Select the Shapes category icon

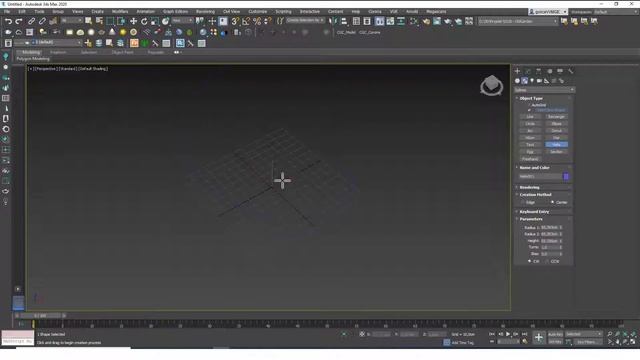524,81
